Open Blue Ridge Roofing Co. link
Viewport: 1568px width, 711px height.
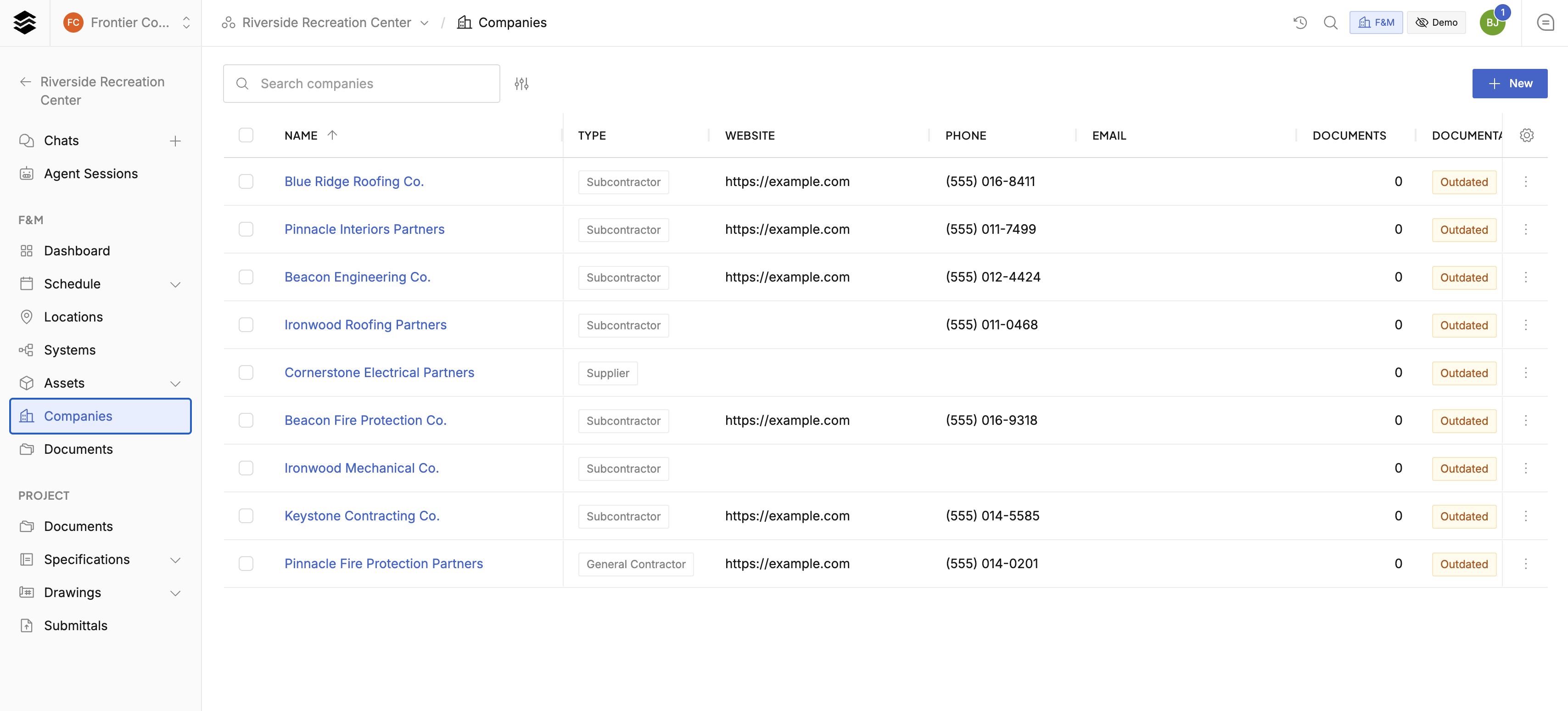353,181
